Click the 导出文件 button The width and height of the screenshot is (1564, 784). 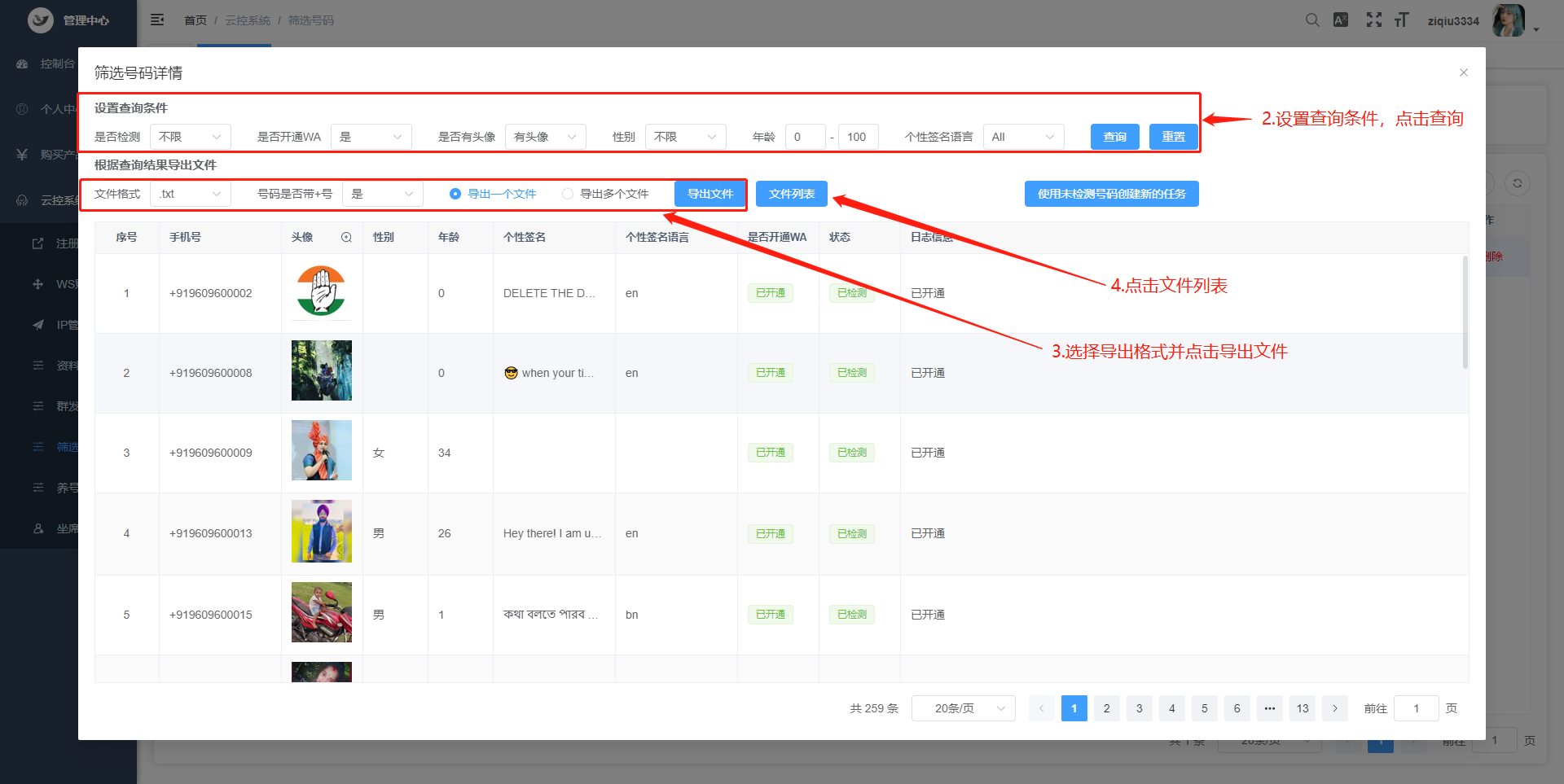(710, 194)
